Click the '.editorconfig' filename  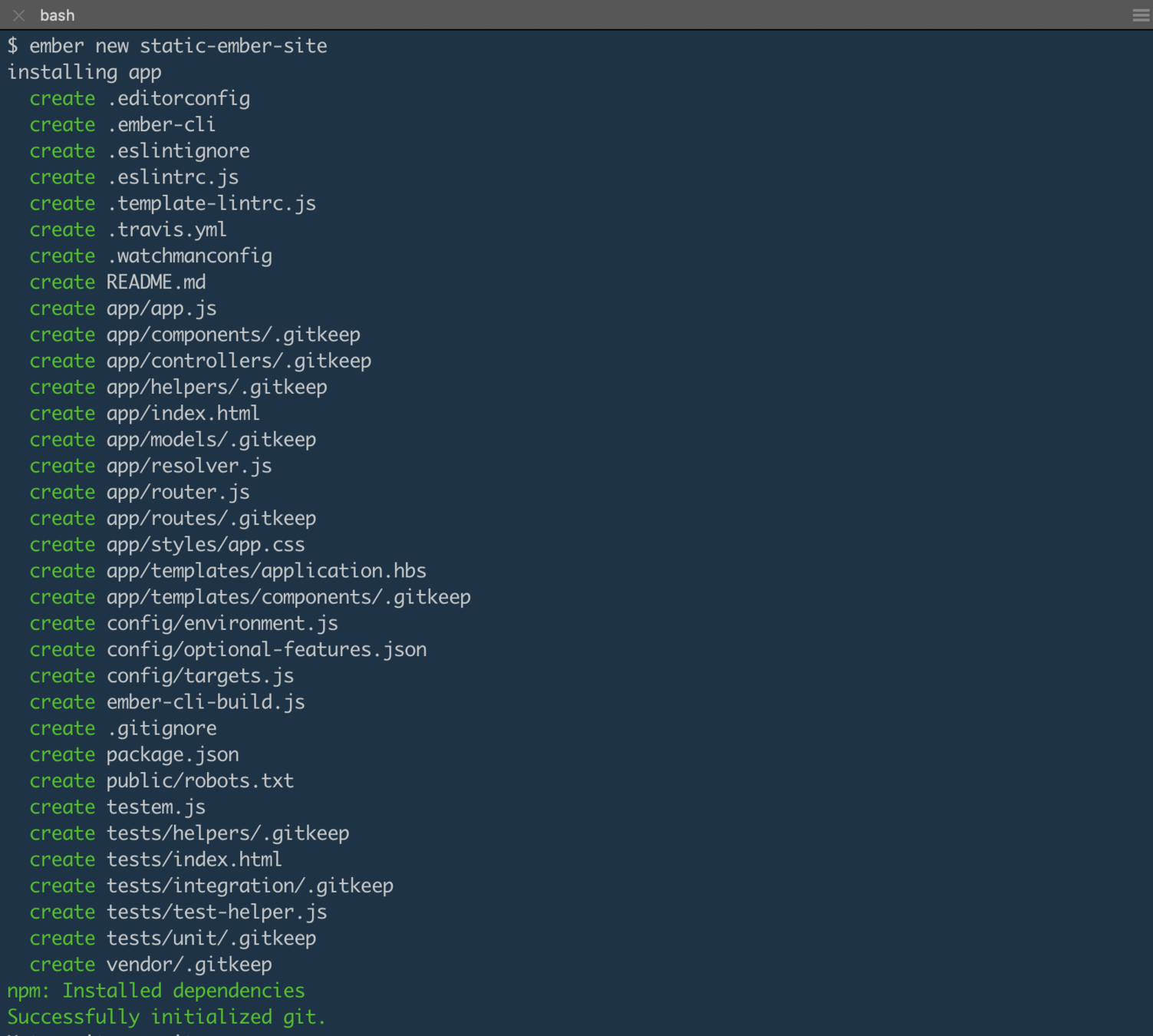[179, 98]
